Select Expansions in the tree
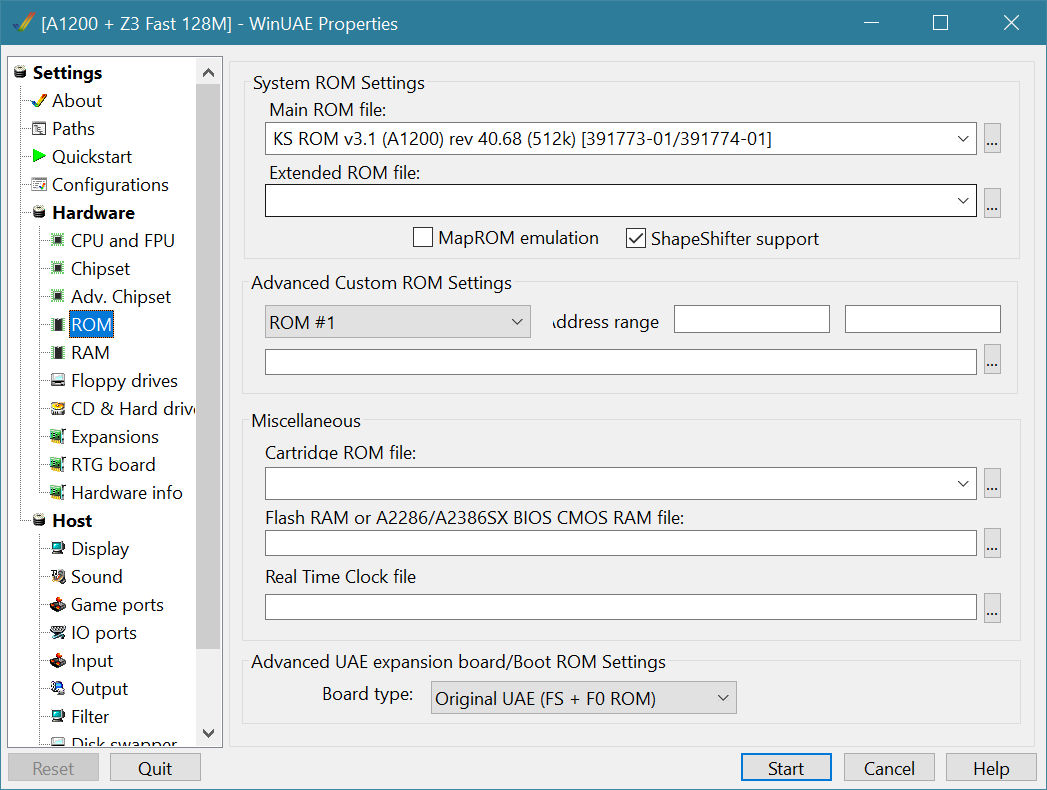The width and height of the screenshot is (1047, 790). pos(115,437)
